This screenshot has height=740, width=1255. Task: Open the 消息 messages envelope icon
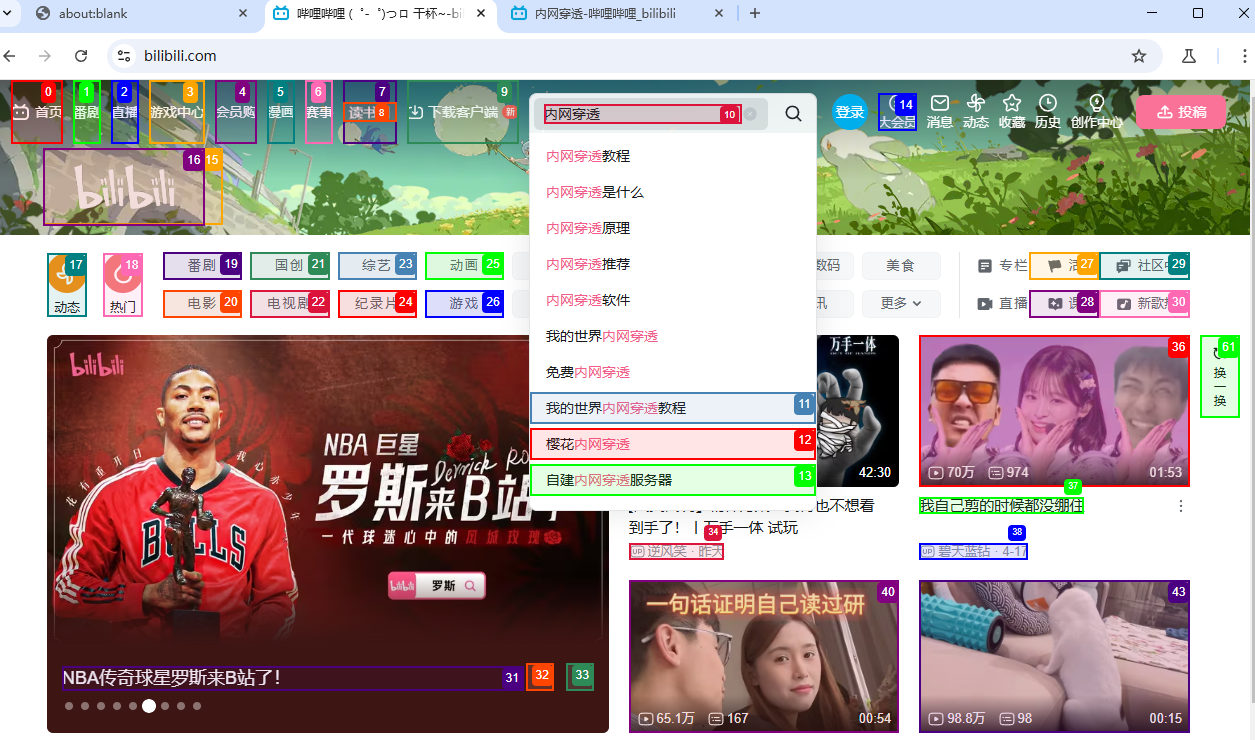[939, 110]
